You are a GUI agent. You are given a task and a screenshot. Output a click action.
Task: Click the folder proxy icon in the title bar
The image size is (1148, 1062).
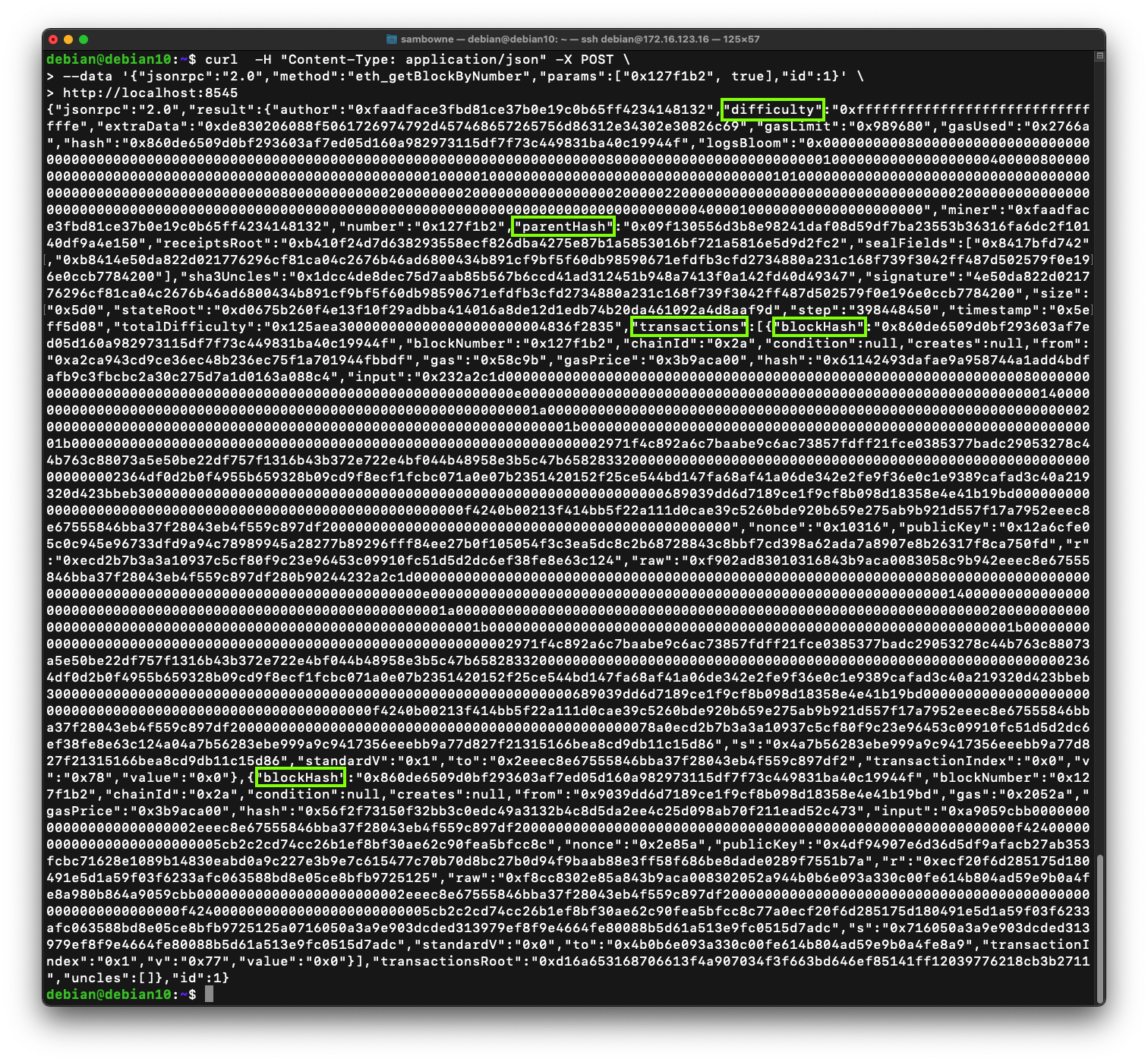click(392, 39)
